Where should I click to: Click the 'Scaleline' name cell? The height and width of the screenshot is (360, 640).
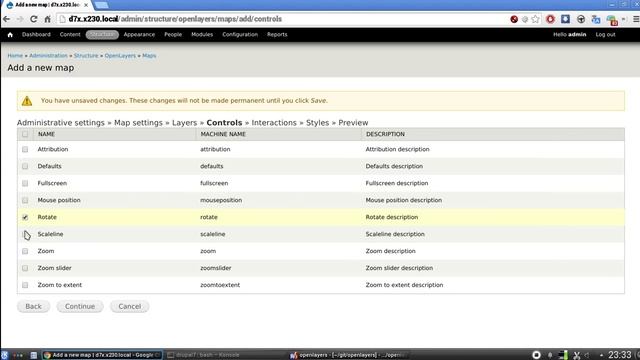(x=50, y=234)
